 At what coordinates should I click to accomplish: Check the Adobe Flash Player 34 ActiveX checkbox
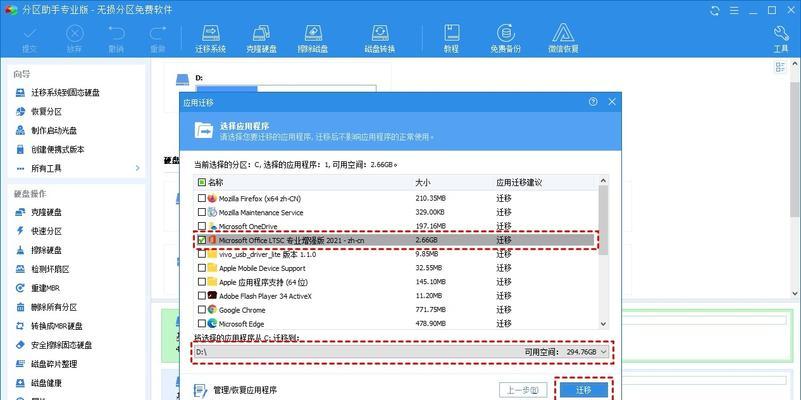pos(202,295)
